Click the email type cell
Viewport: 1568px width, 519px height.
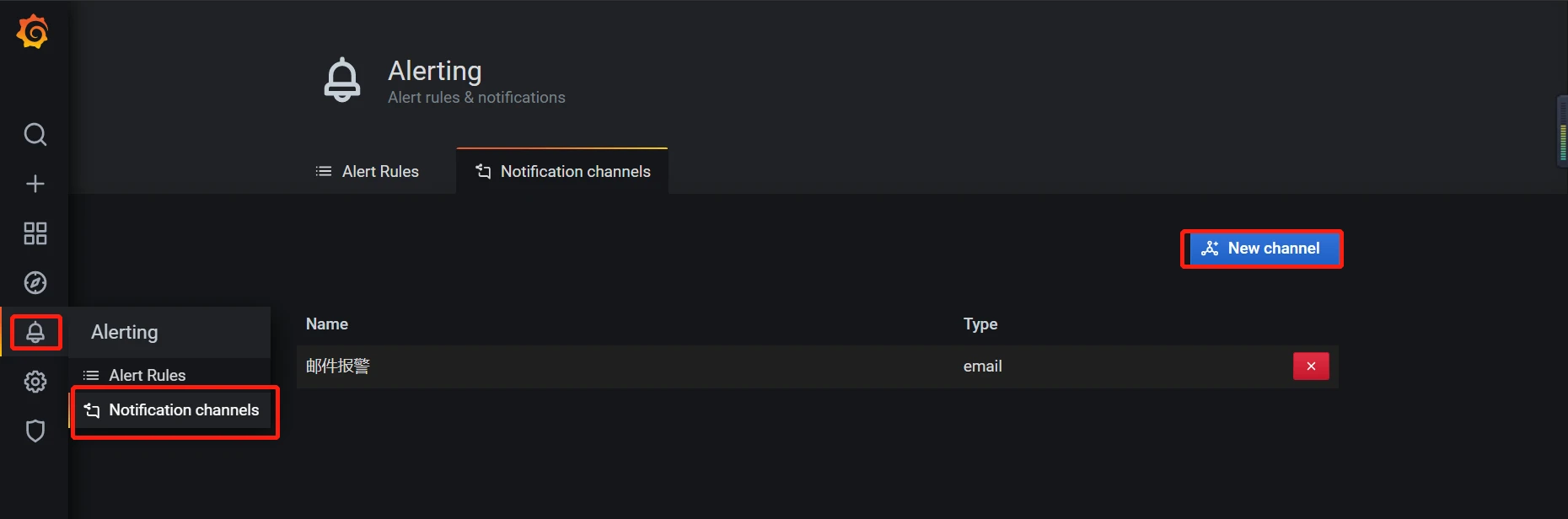(x=982, y=367)
